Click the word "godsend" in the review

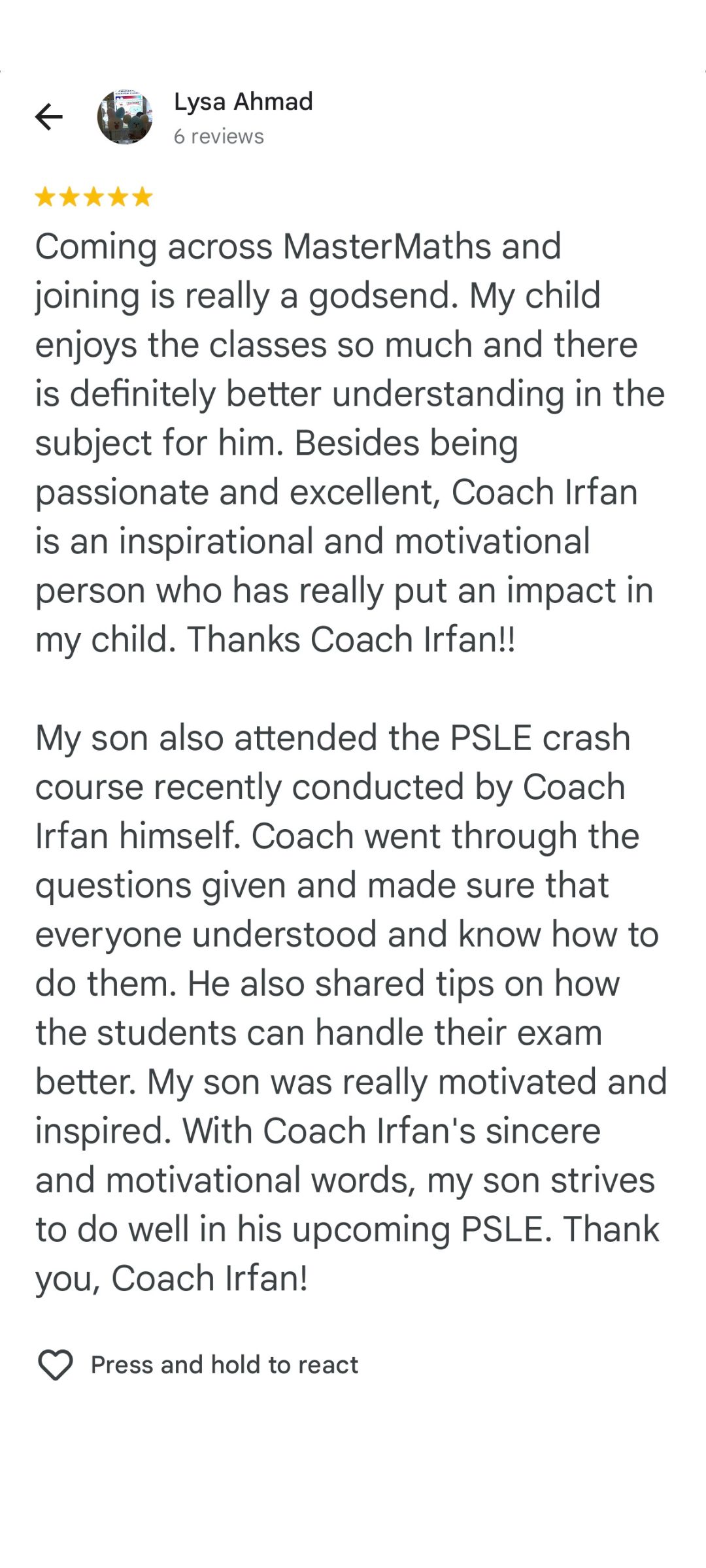pyautogui.click(x=382, y=296)
